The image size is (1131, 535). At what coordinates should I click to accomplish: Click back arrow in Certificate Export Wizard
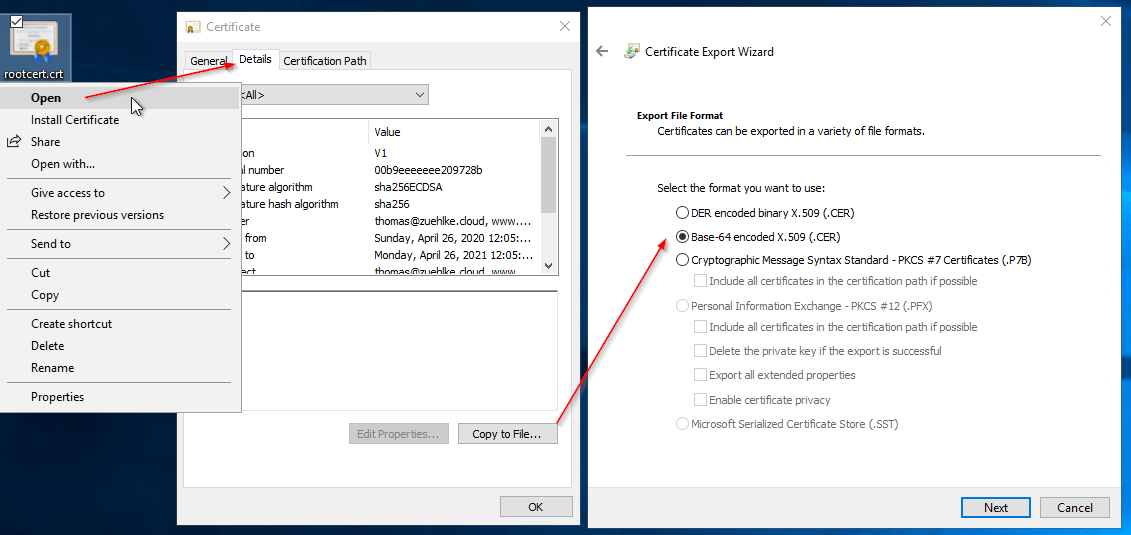[602, 51]
